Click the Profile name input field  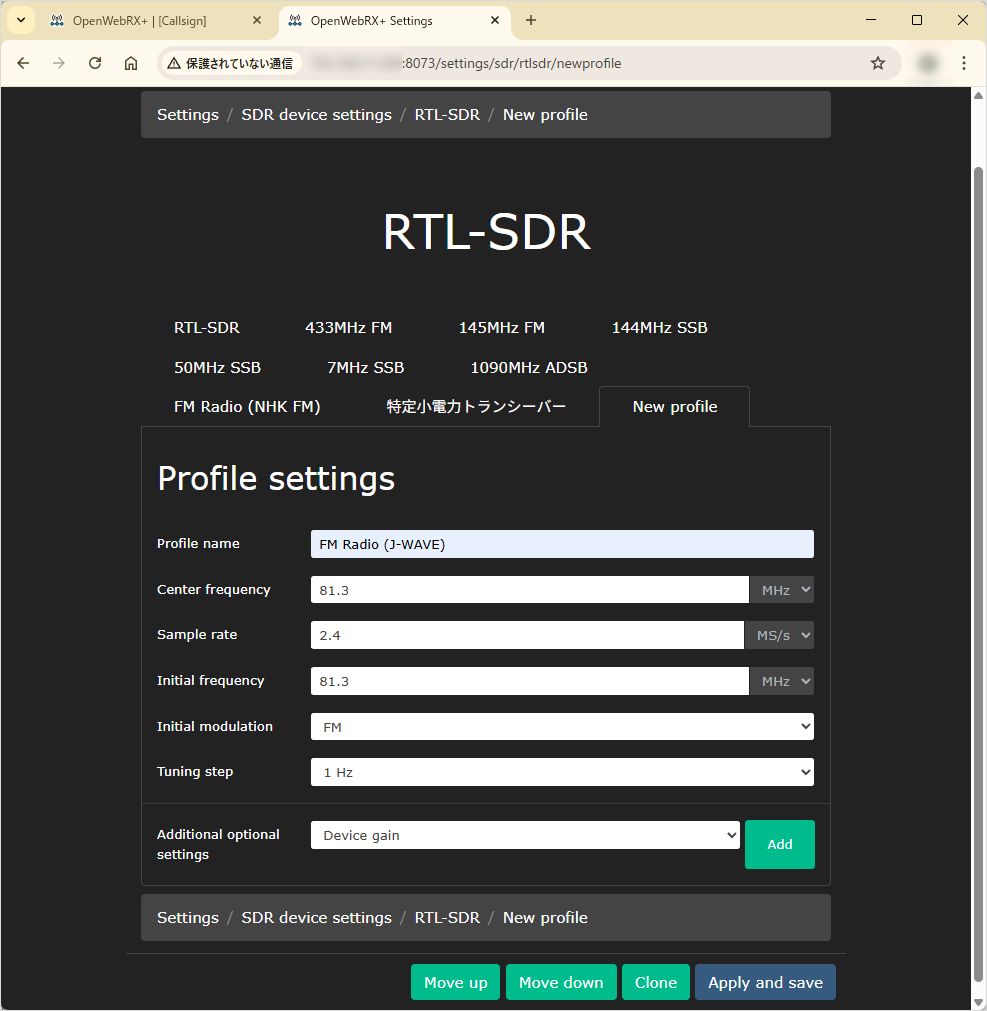(x=562, y=544)
